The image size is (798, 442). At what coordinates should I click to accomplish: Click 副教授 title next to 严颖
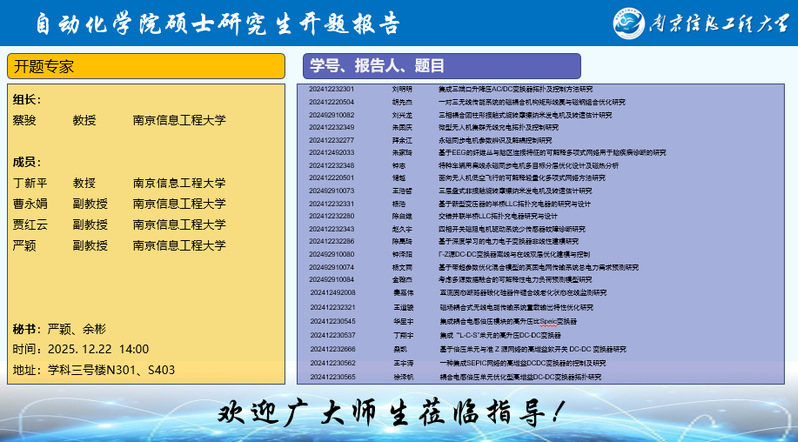point(90,245)
